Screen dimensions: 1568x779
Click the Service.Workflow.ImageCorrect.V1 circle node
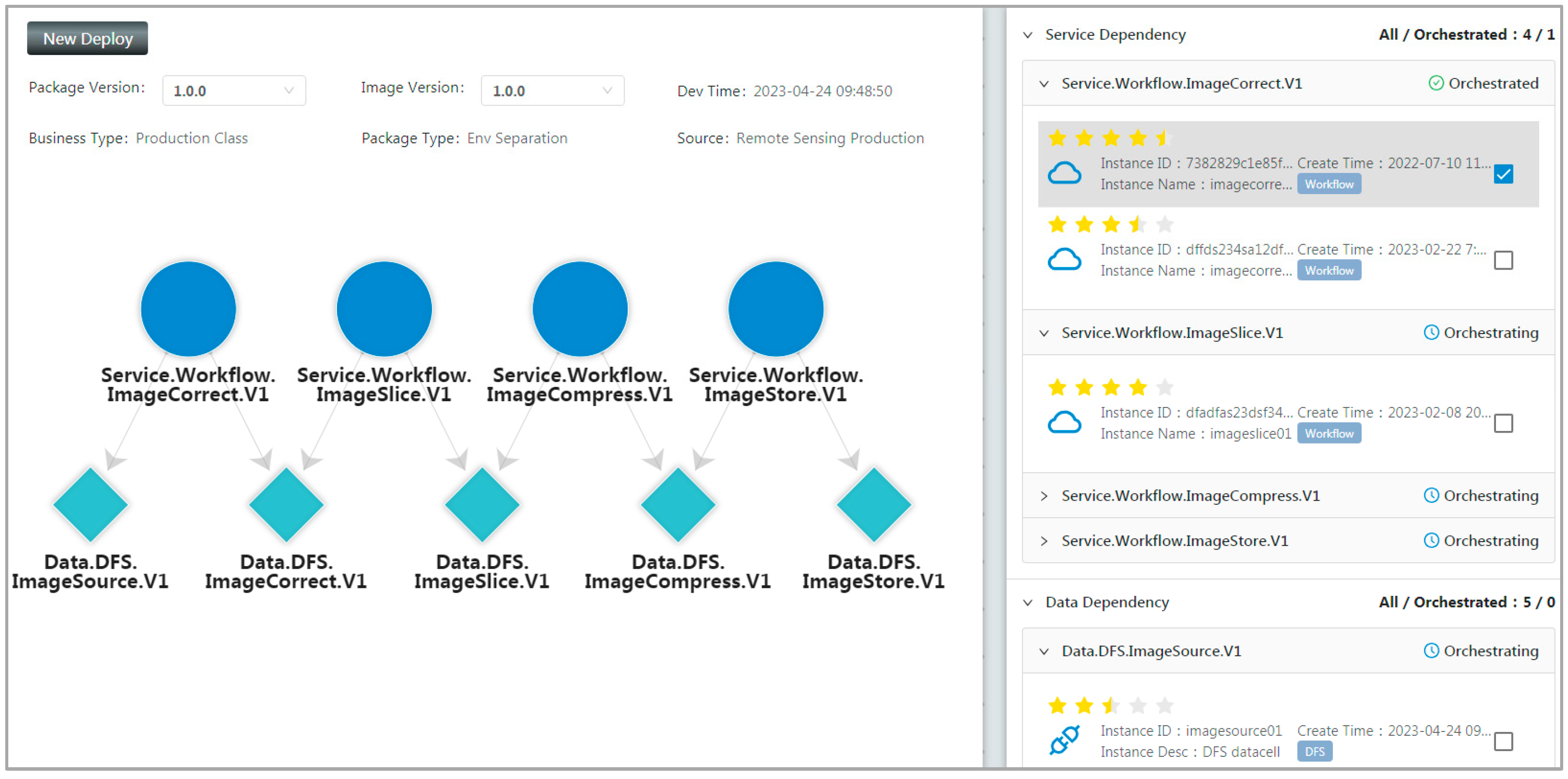click(188, 309)
